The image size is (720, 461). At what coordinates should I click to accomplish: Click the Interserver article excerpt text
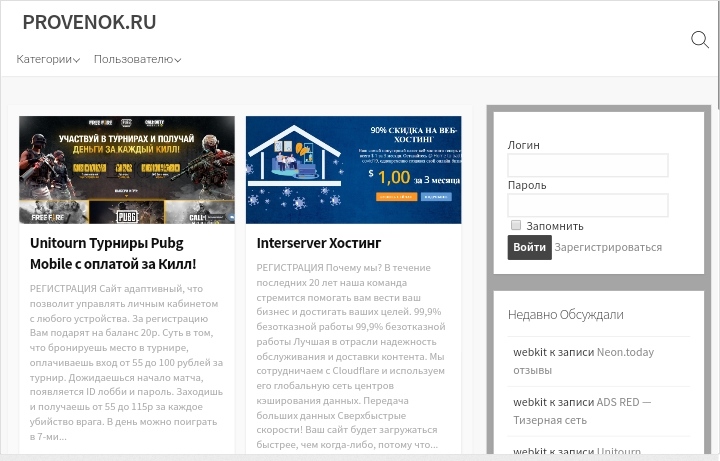click(351, 356)
